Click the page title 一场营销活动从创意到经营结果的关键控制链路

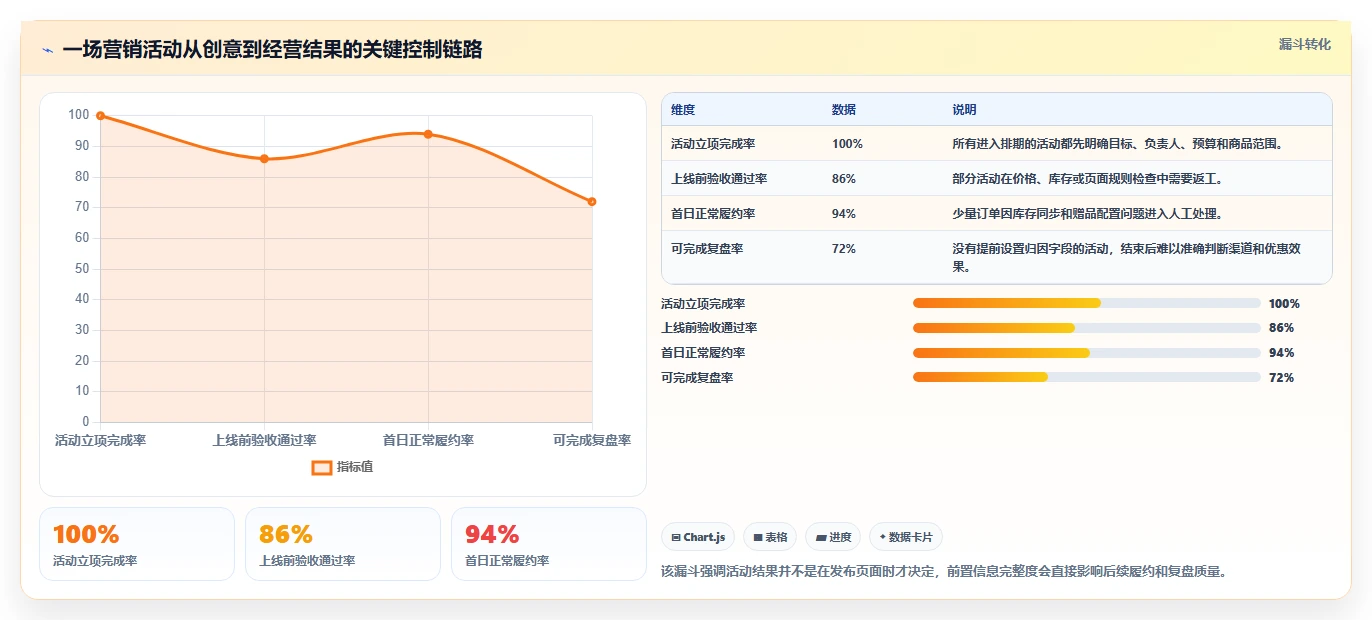[x=272, y=50]
